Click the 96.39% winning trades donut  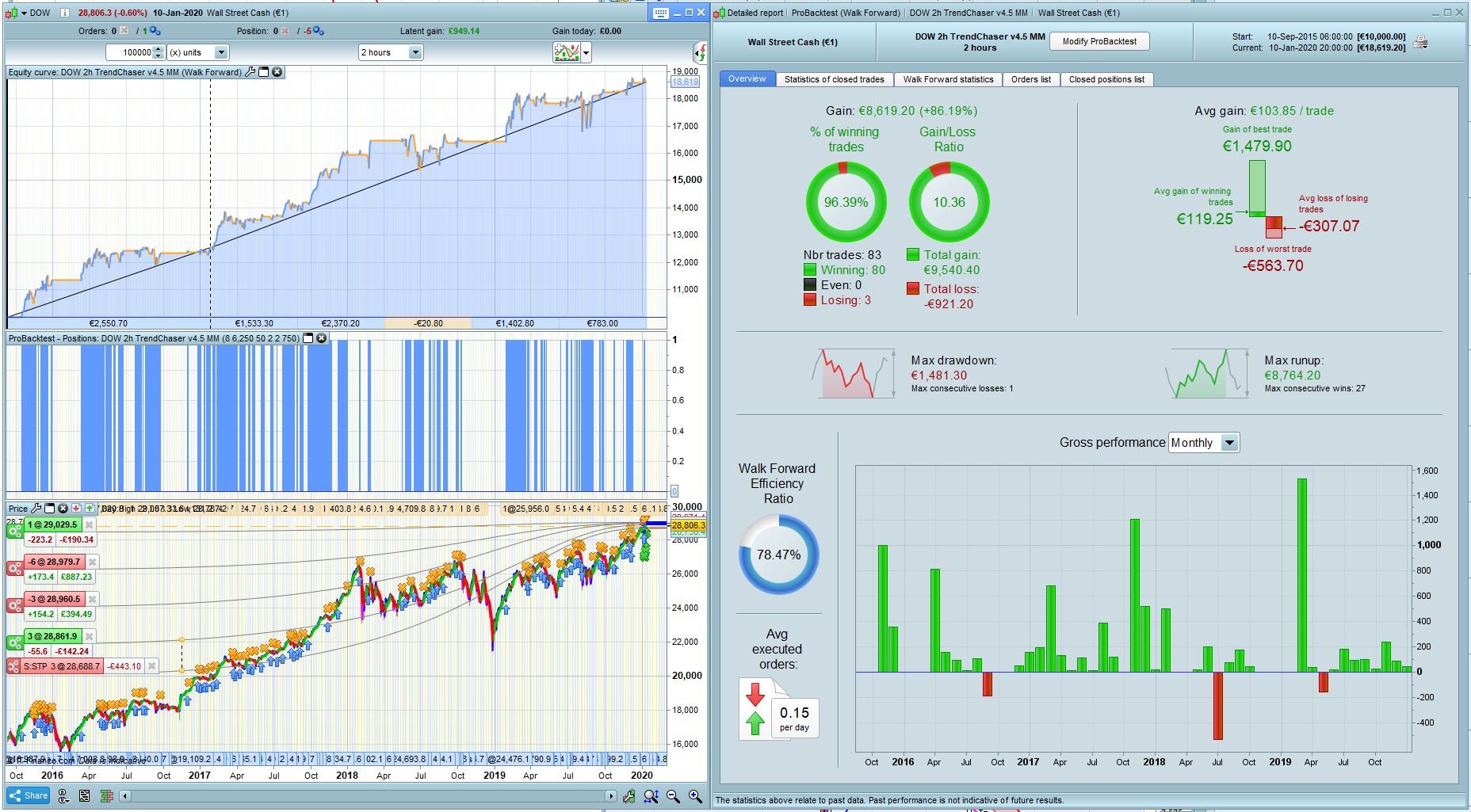pos(846,202)
